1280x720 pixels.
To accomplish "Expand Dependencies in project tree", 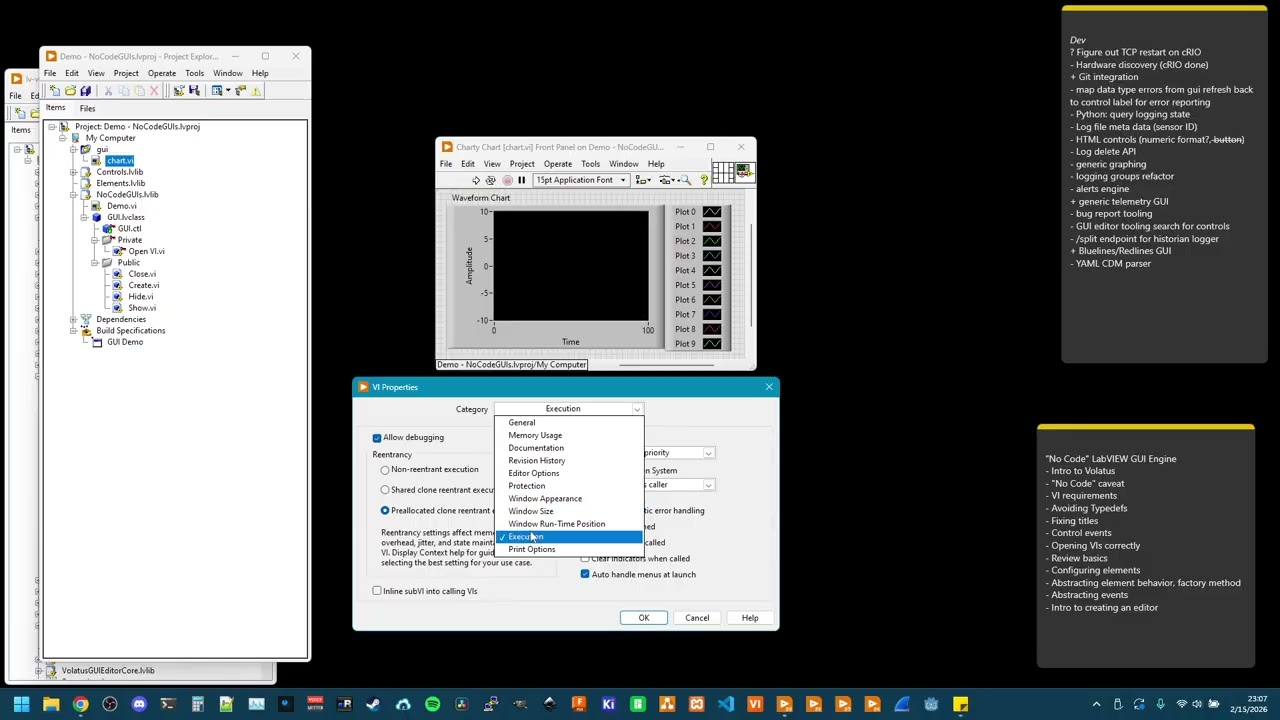I will (x=73, y=319).
